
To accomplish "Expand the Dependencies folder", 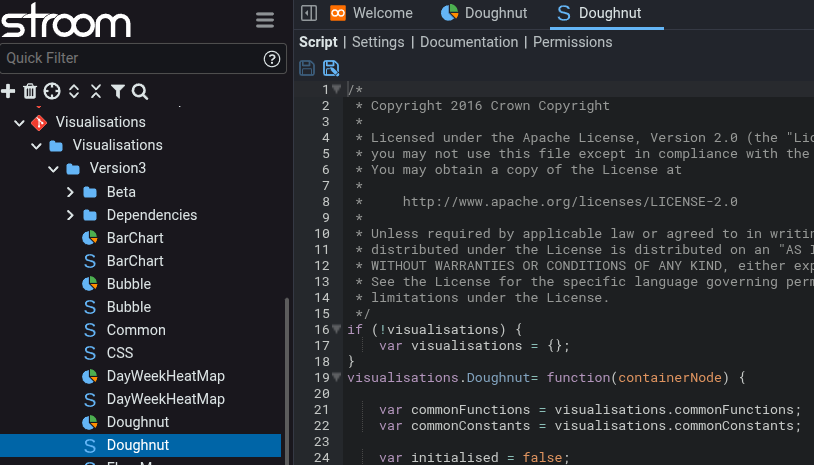I will coord(71,215).
